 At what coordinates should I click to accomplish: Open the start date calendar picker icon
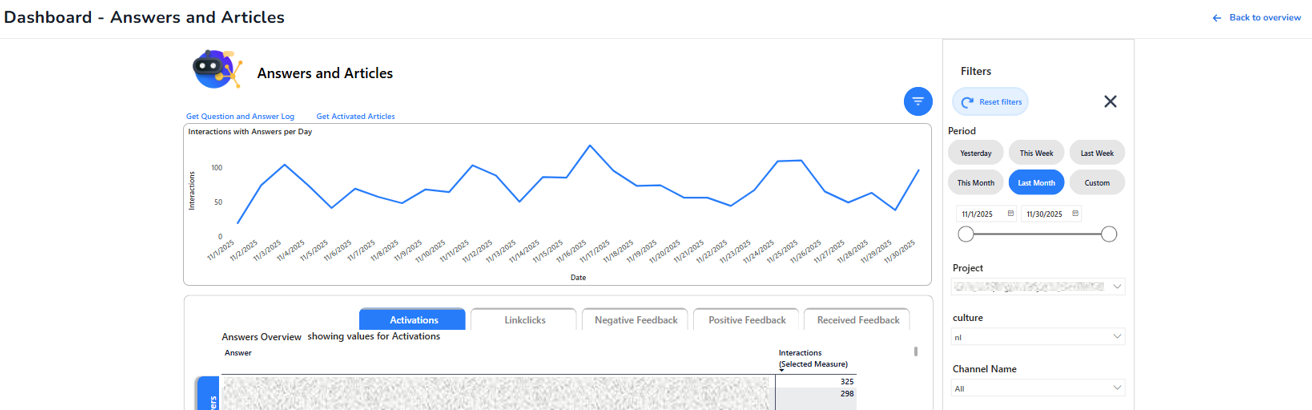coord(1010,213)
